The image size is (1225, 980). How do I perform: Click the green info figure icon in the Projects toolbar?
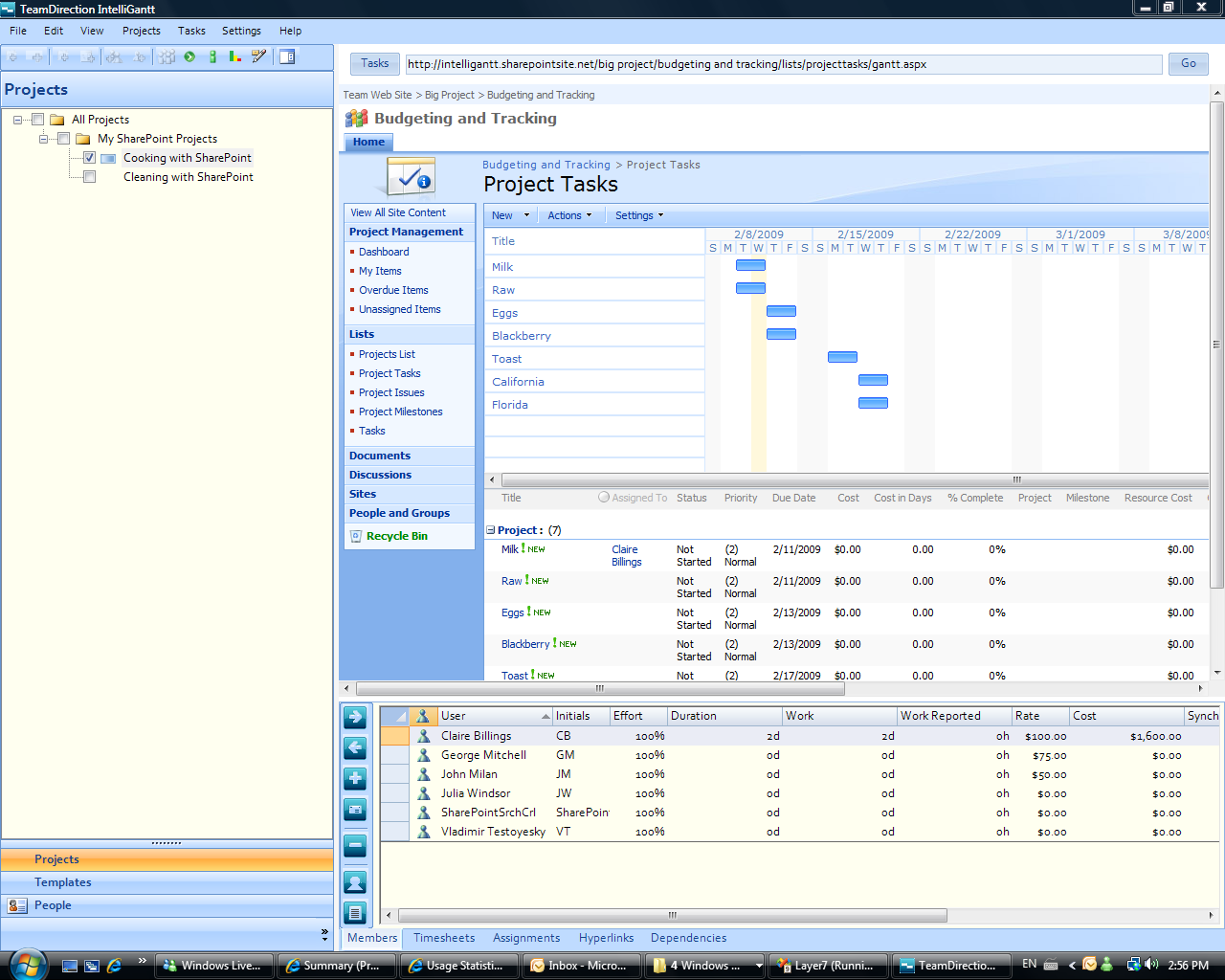click(212, 56)
